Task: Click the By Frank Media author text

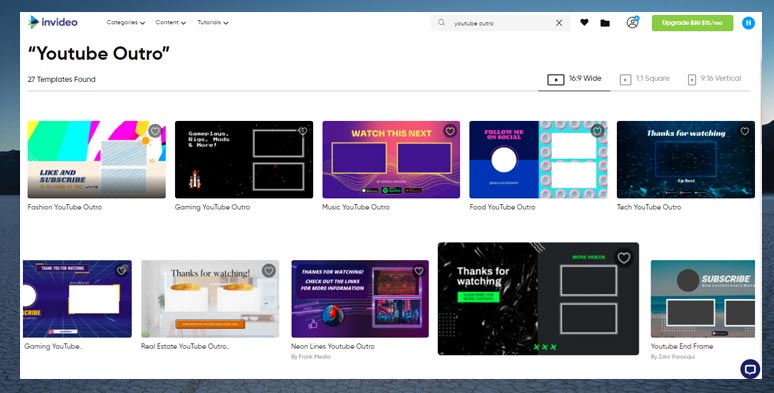Action: [310, 356]
